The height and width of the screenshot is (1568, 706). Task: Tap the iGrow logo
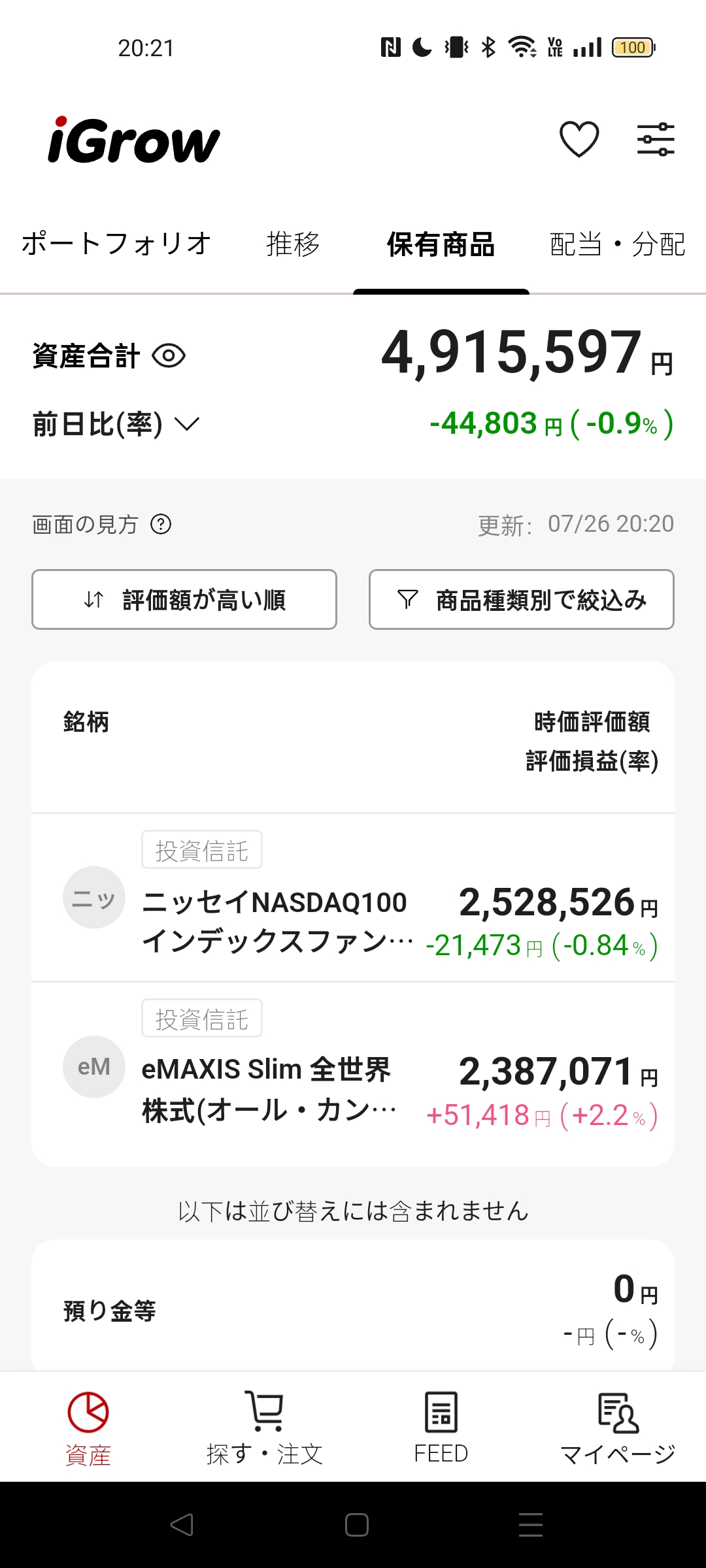pos(133,140)
